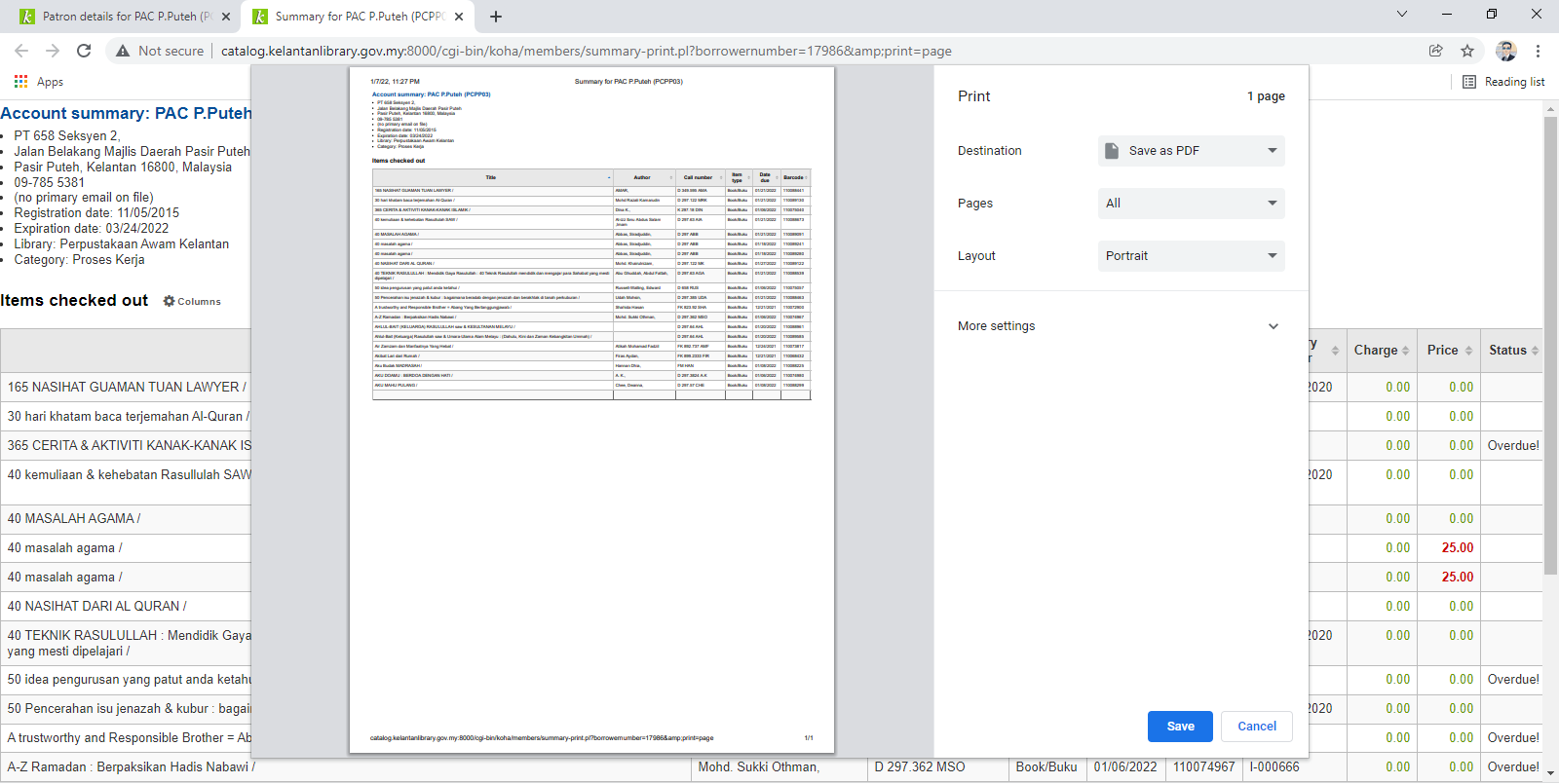Reload the page with refresh icon
Image resolution: width=1559 pixels, height=784 pixels.
pyautogui.click(x=84, y=51)
